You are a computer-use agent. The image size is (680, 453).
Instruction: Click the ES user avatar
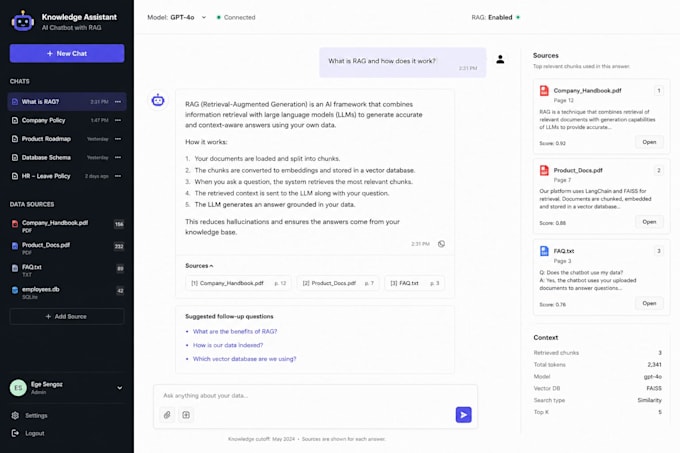click(18, 388)
